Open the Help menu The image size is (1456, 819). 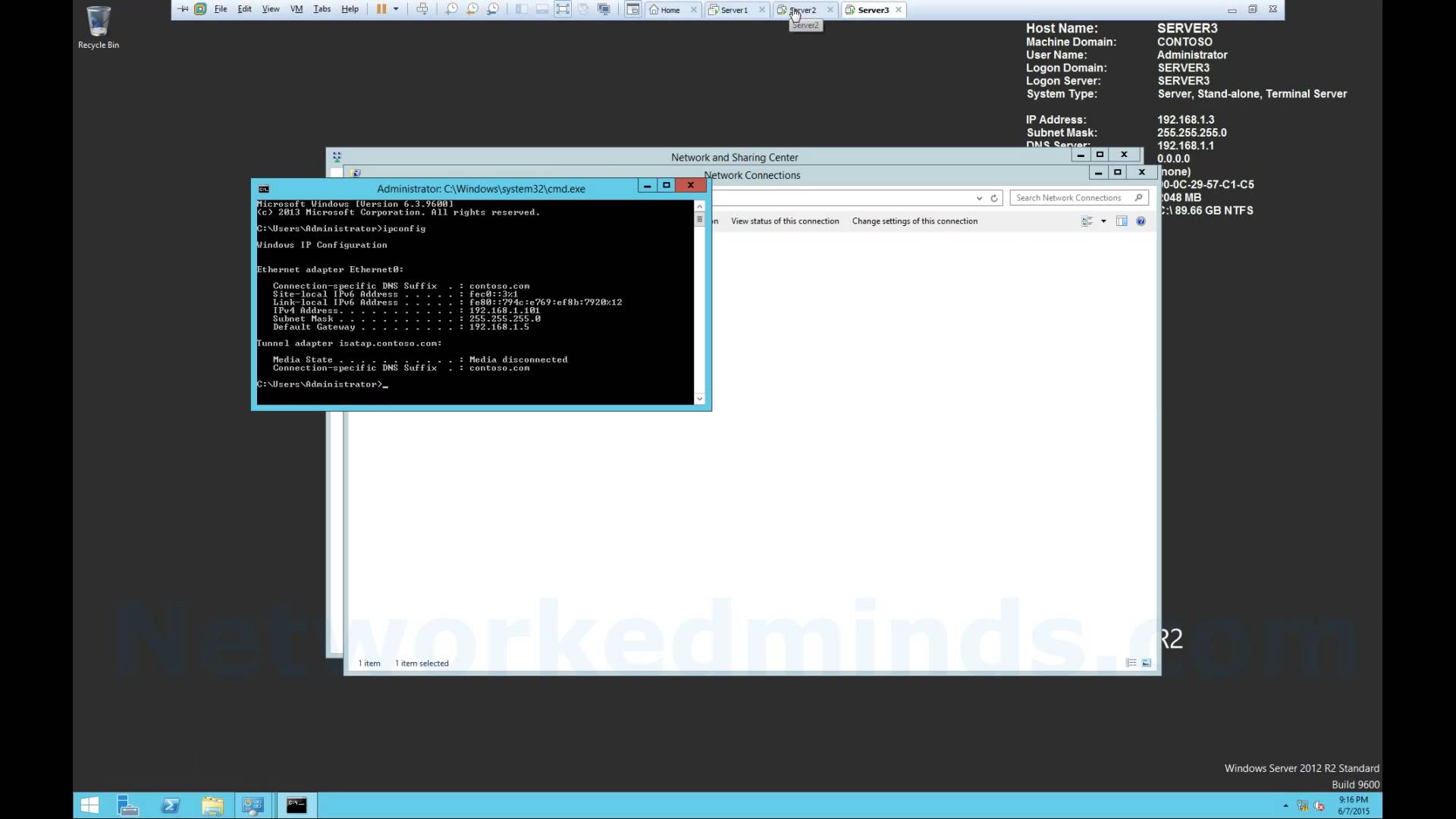pos(350,9)
